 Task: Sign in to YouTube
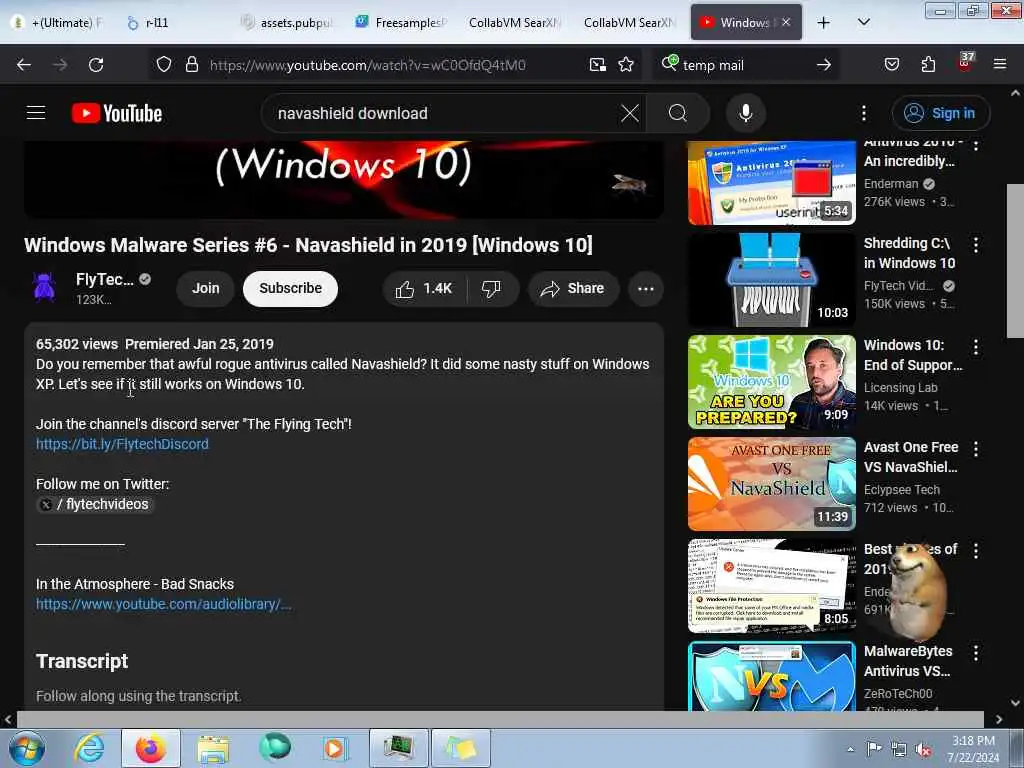(x=940, y=113)
